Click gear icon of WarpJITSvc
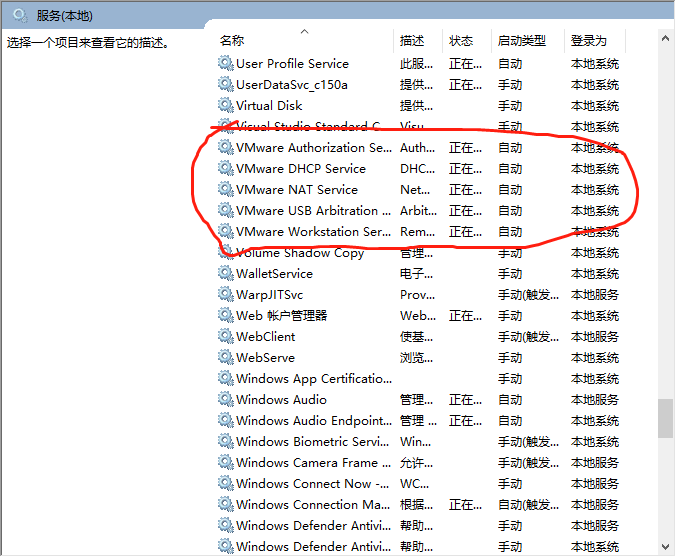The width and height of the screenshot is (676, 557). [225, 294]
